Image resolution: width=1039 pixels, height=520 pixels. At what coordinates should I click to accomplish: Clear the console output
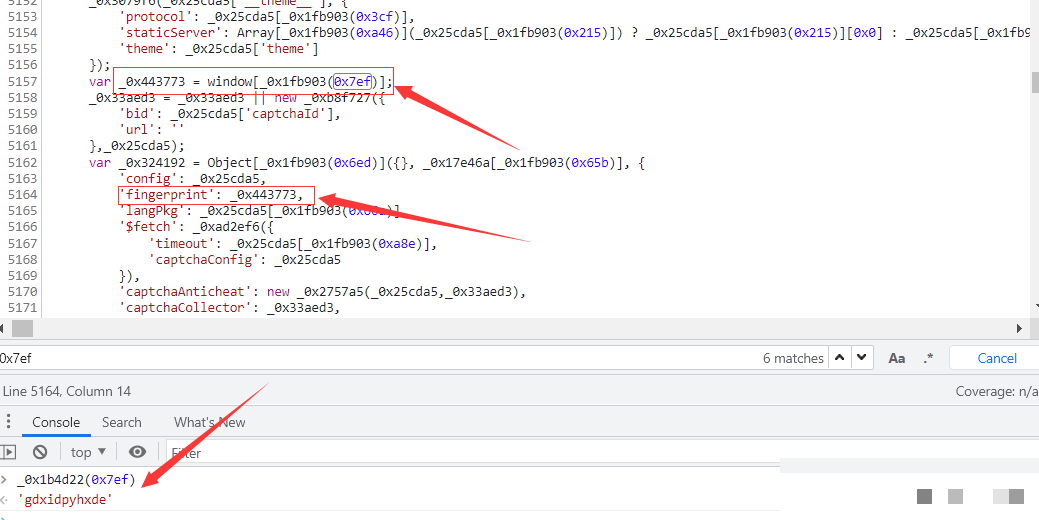click(40, 452)
